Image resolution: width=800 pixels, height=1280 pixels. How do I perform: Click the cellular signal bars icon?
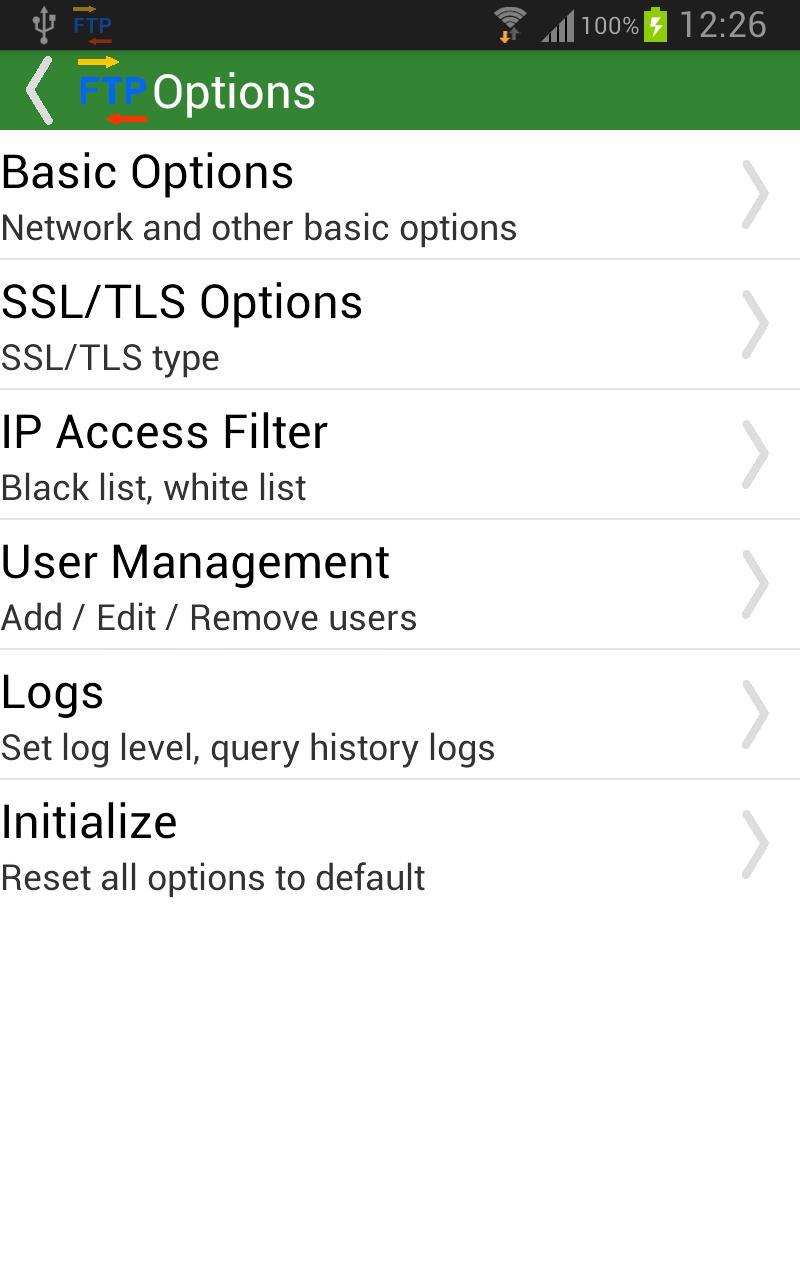click(557, 25)
